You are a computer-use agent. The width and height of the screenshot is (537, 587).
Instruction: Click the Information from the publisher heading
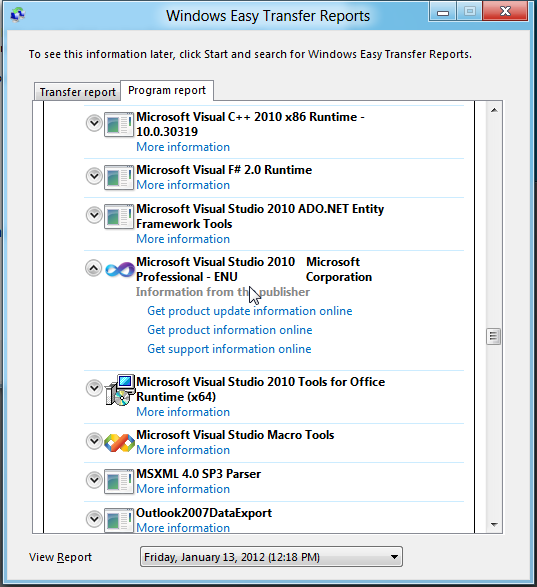pyautogui.click(x=223, y=292)
